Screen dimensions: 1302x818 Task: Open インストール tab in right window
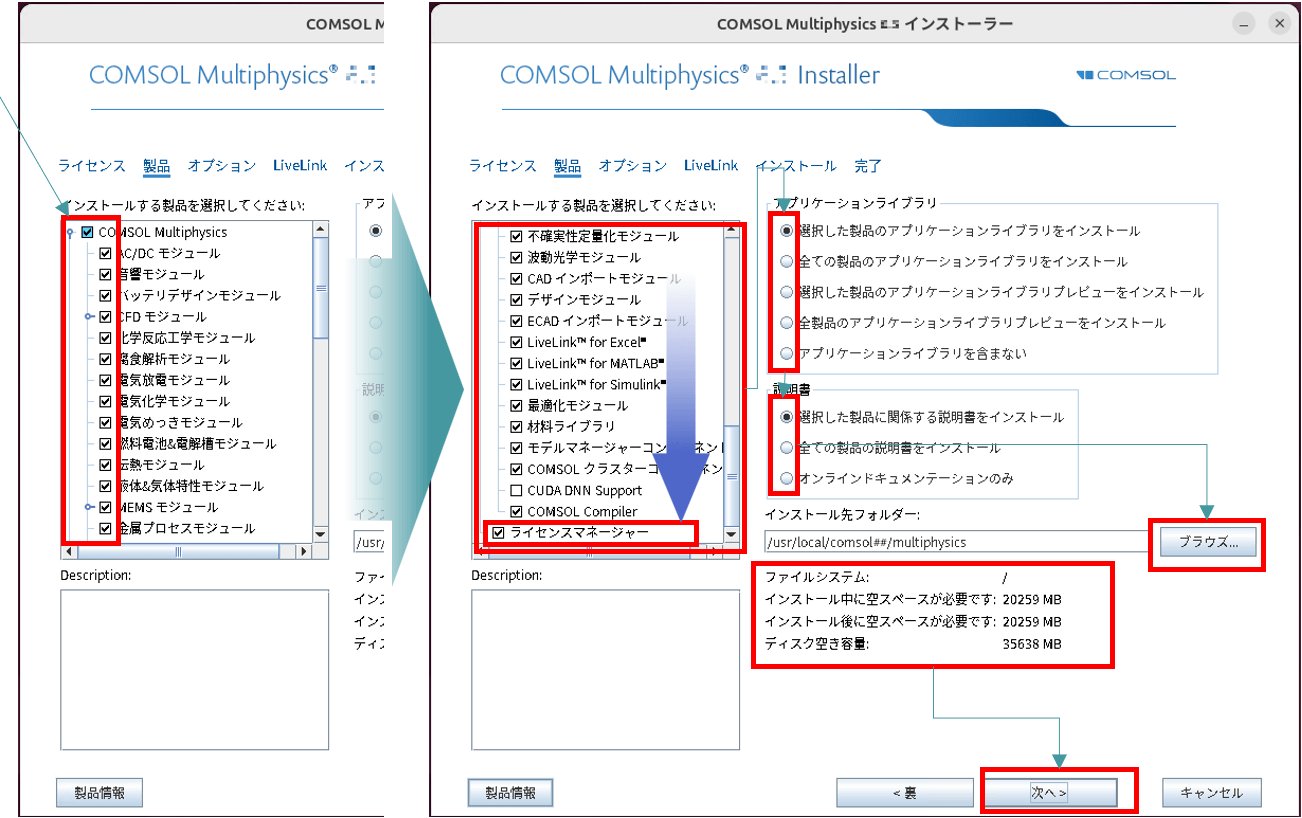796,166
